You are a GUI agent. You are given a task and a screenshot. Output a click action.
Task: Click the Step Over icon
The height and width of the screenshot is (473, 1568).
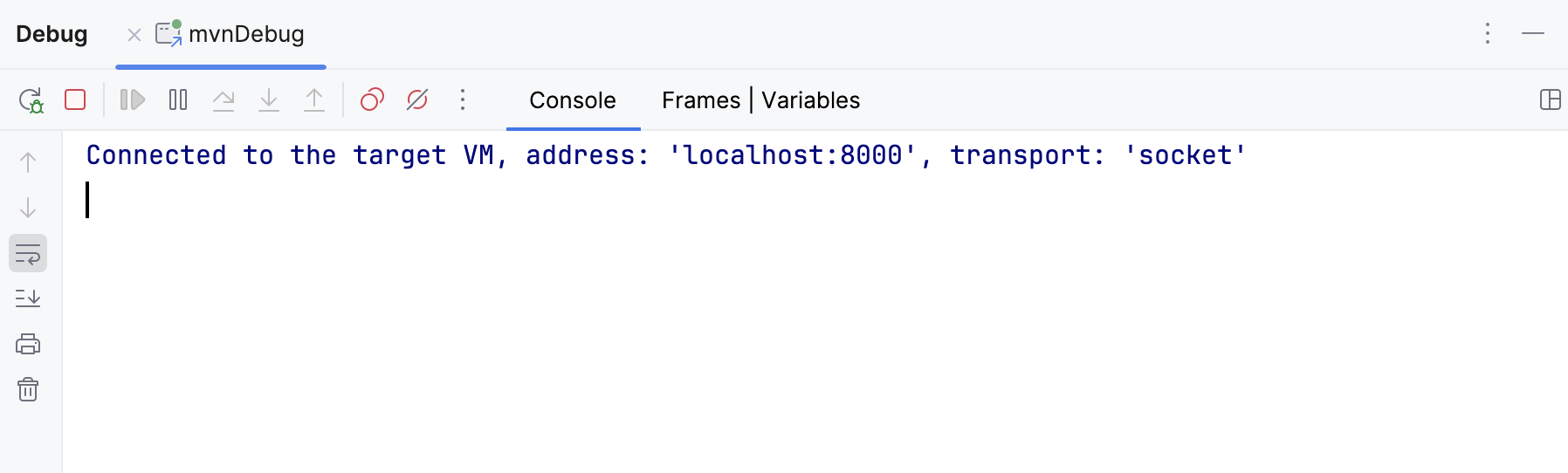[x=224, y=100]
